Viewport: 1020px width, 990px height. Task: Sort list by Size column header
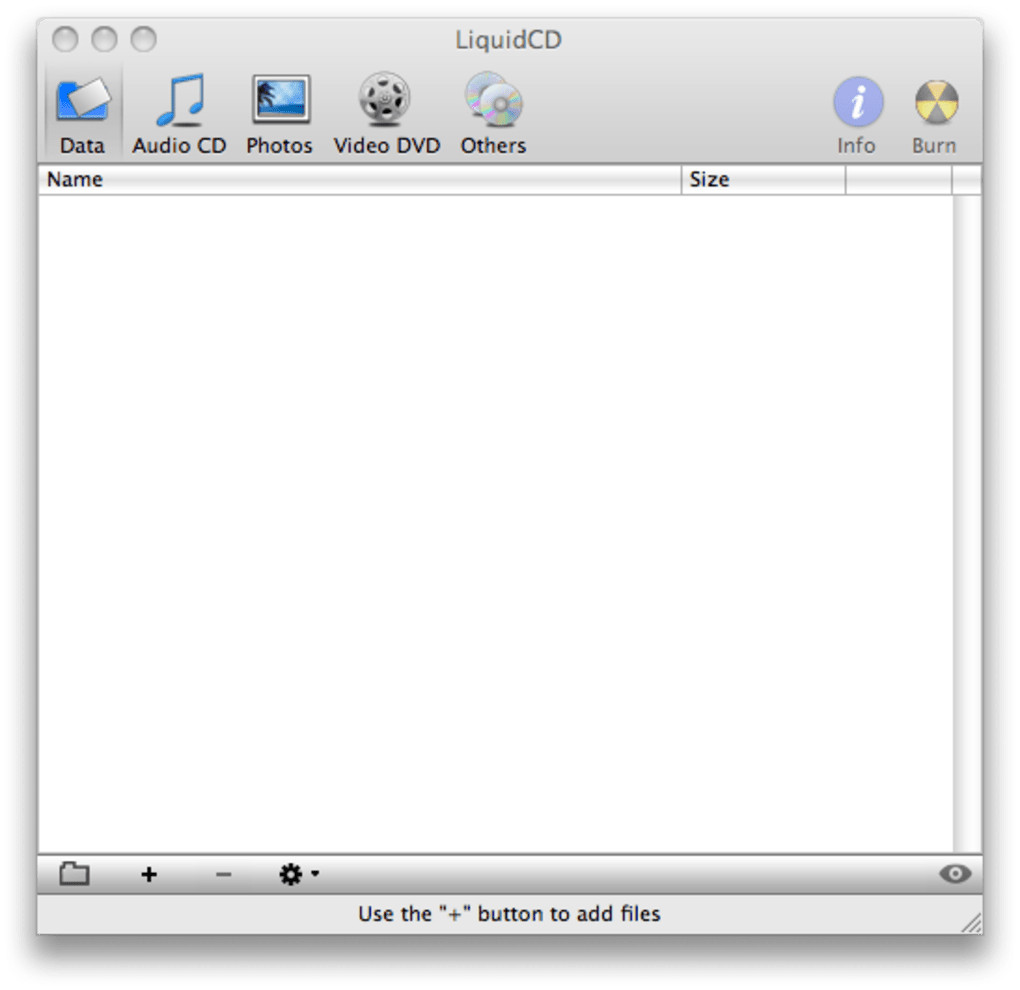[x=764, y=180]
